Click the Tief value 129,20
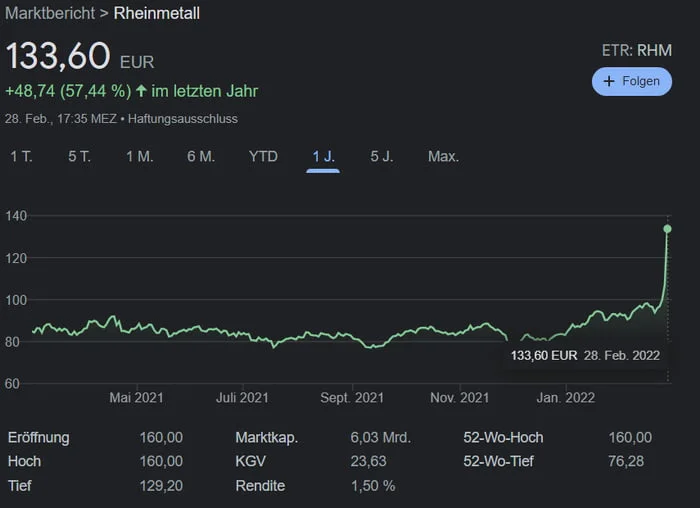Image resolution: width=700 pixels, height=508 pixels. pos(161,486)
